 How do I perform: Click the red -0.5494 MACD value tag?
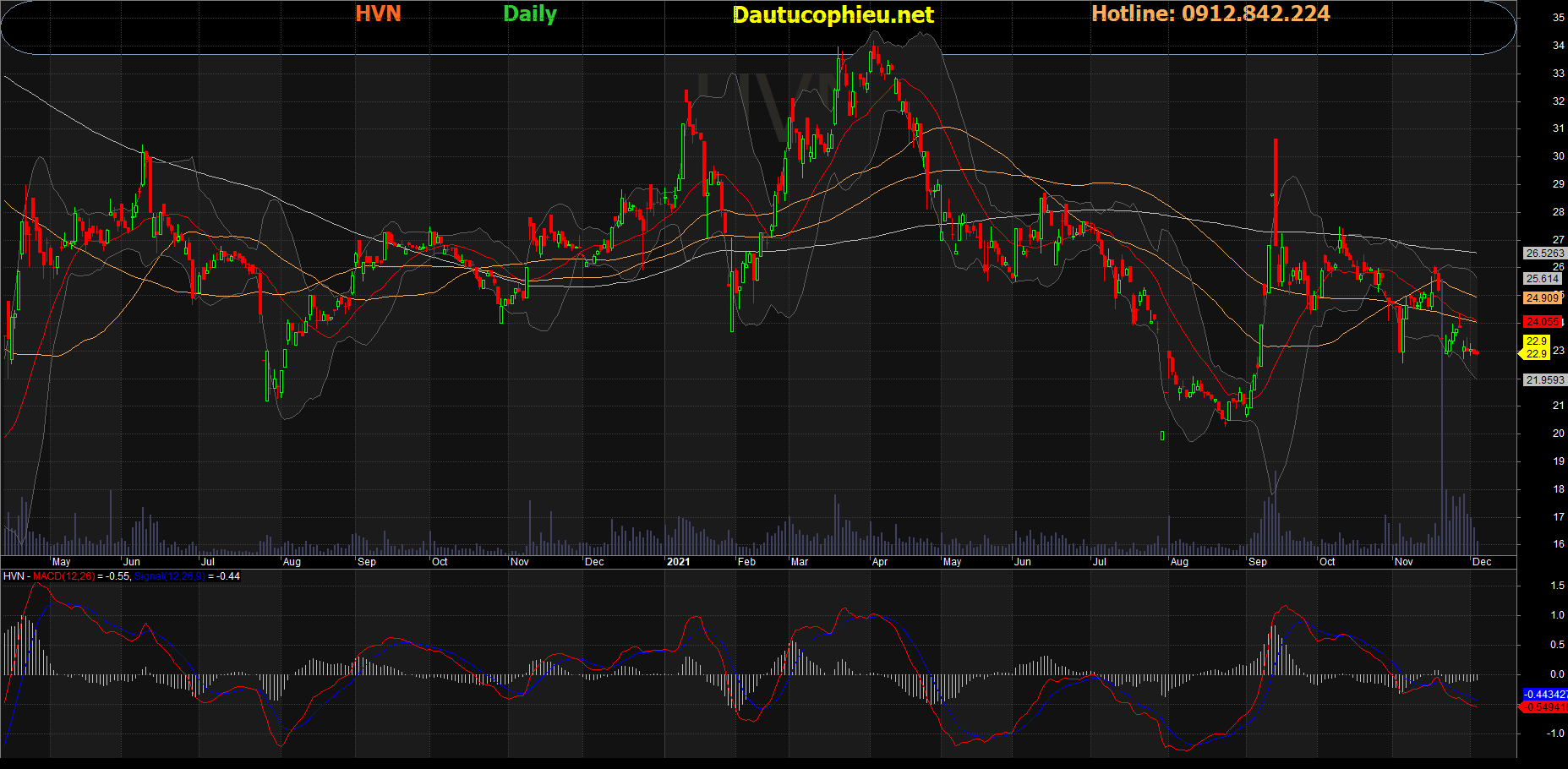(1544, 707)
